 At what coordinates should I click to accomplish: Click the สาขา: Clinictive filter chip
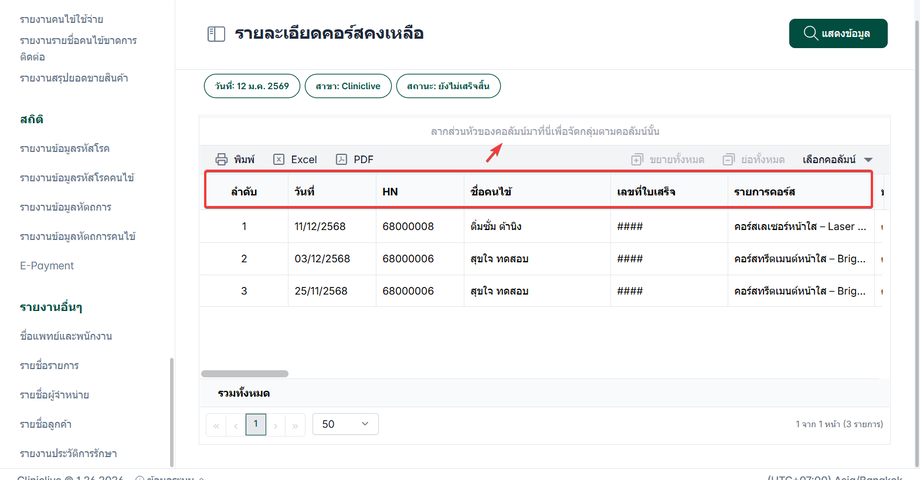pos(348,86)
